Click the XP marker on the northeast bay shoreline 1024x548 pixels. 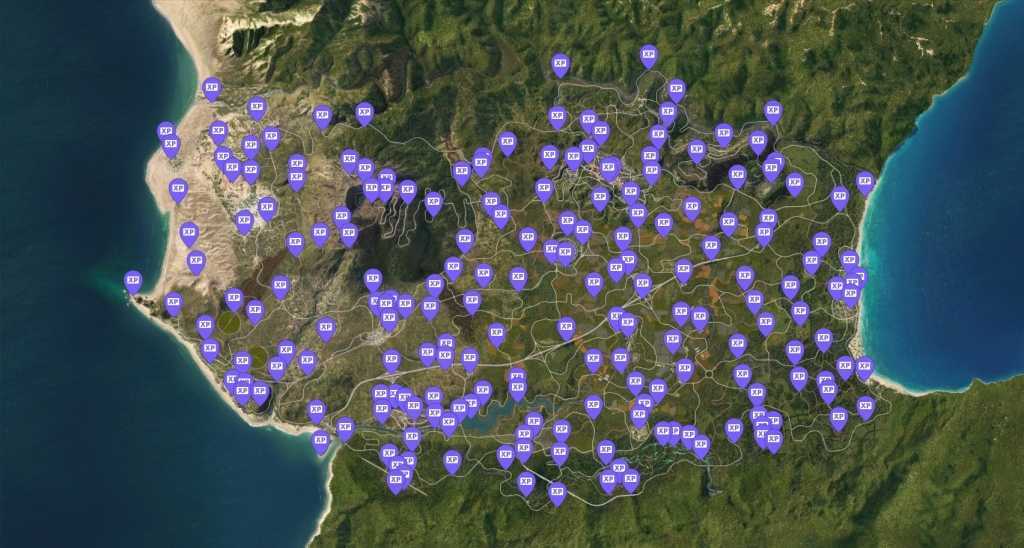pos(865,182)
